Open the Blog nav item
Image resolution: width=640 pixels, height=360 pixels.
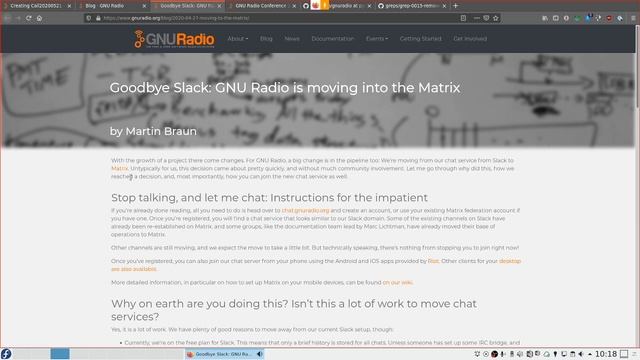[x=266, y=39]
